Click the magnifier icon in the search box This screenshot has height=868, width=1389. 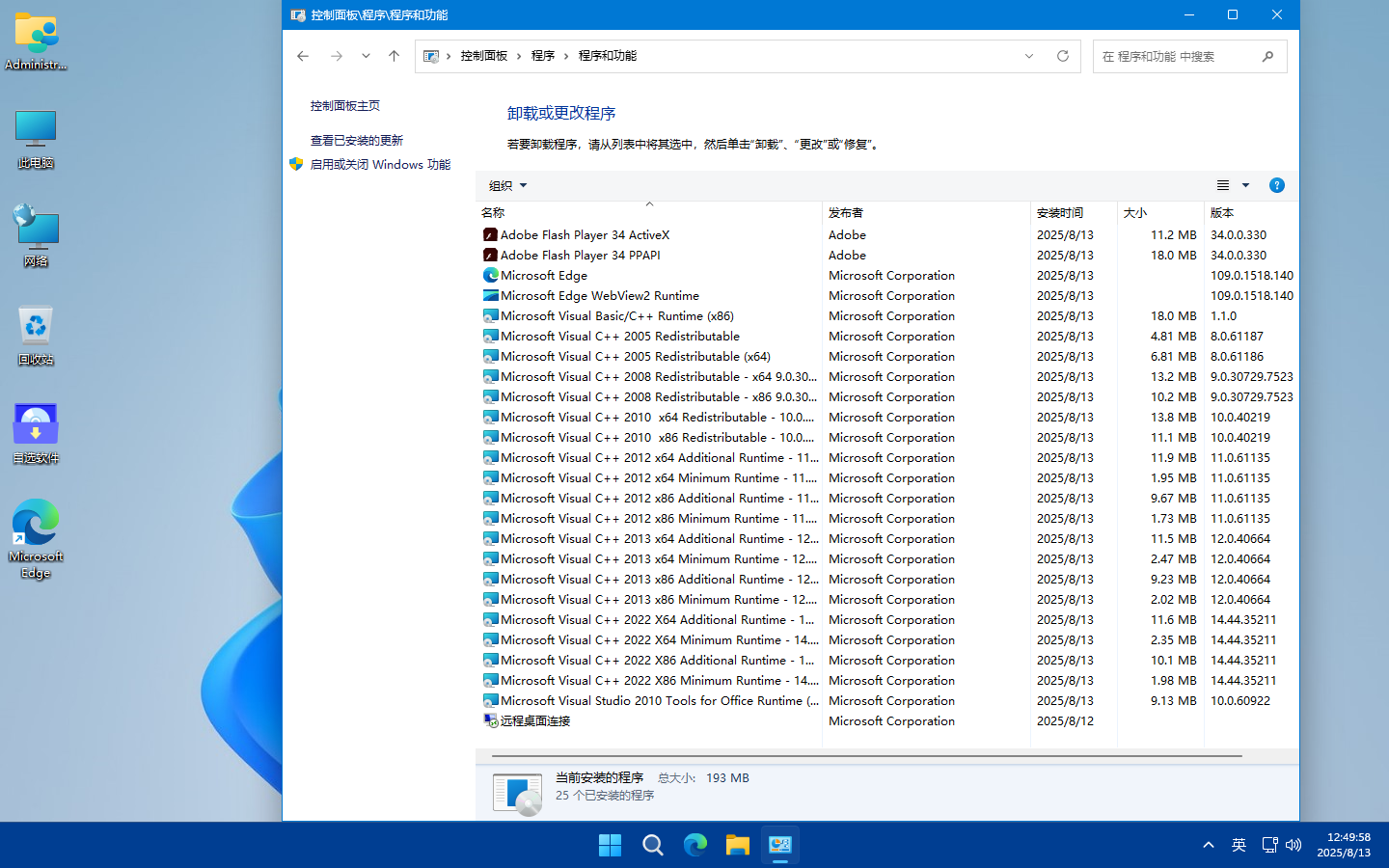click(1267, 56)
